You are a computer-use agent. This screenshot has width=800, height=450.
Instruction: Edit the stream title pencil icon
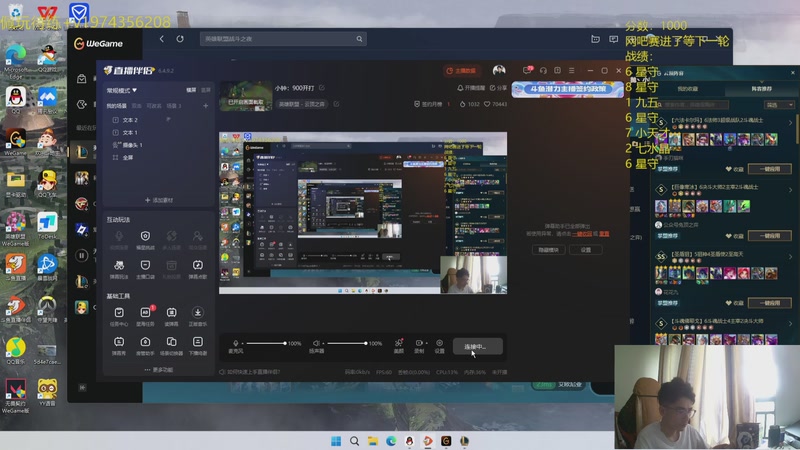point(322,88)
